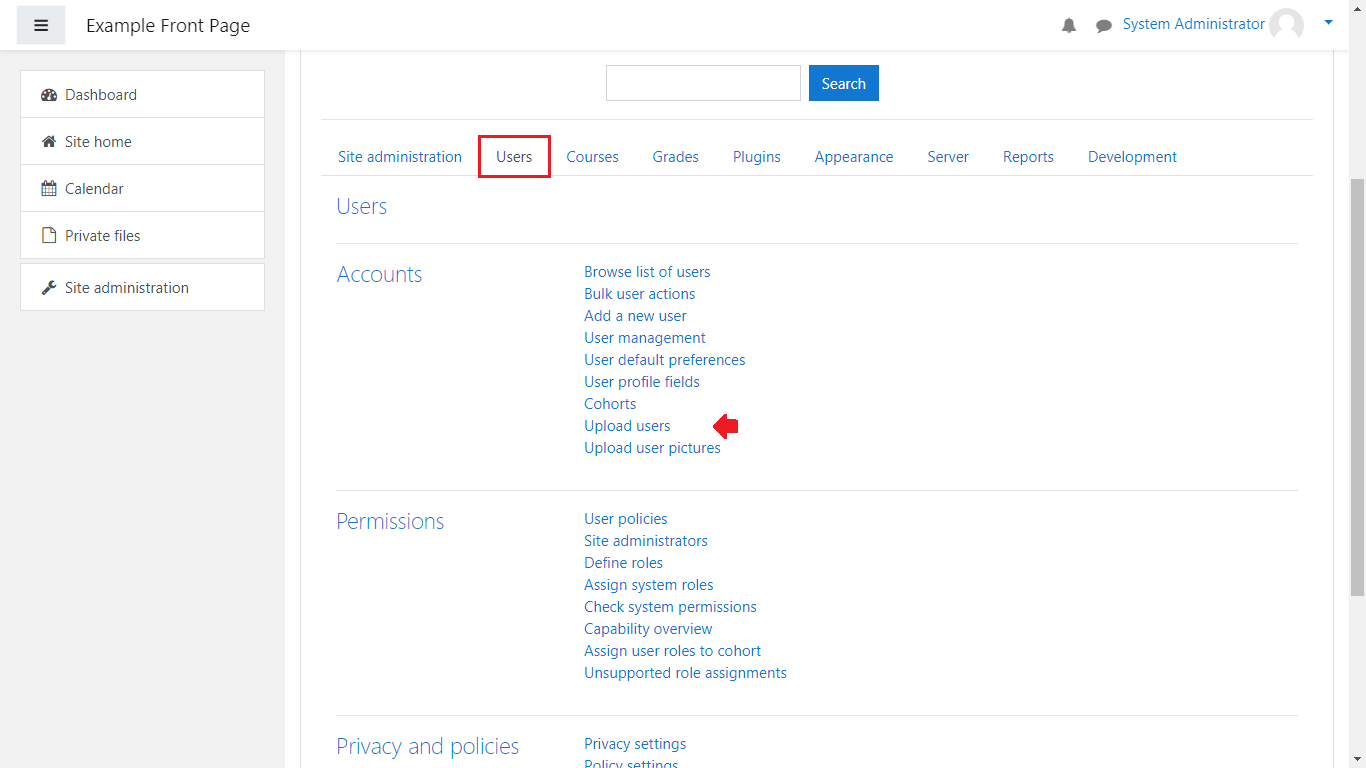Image resolution: width=1366 pixels, height=768 pixels.
Task: Click the admin search text field
Action: pyautogui.click(x=703, y=83)
